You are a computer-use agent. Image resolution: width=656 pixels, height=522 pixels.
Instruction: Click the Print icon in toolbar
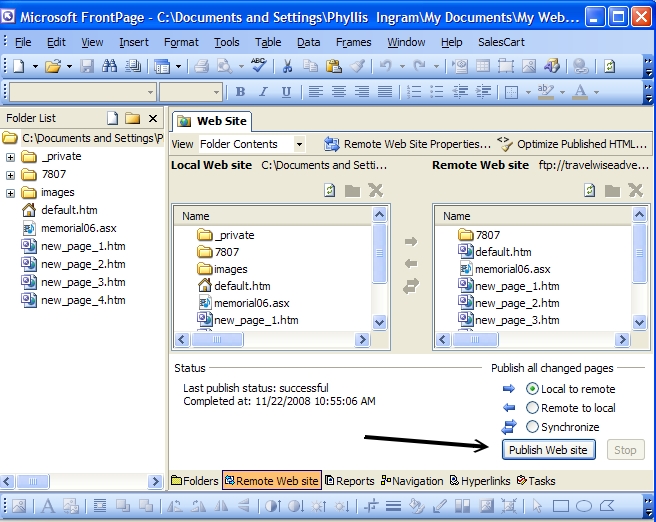[x=201, y=66]
